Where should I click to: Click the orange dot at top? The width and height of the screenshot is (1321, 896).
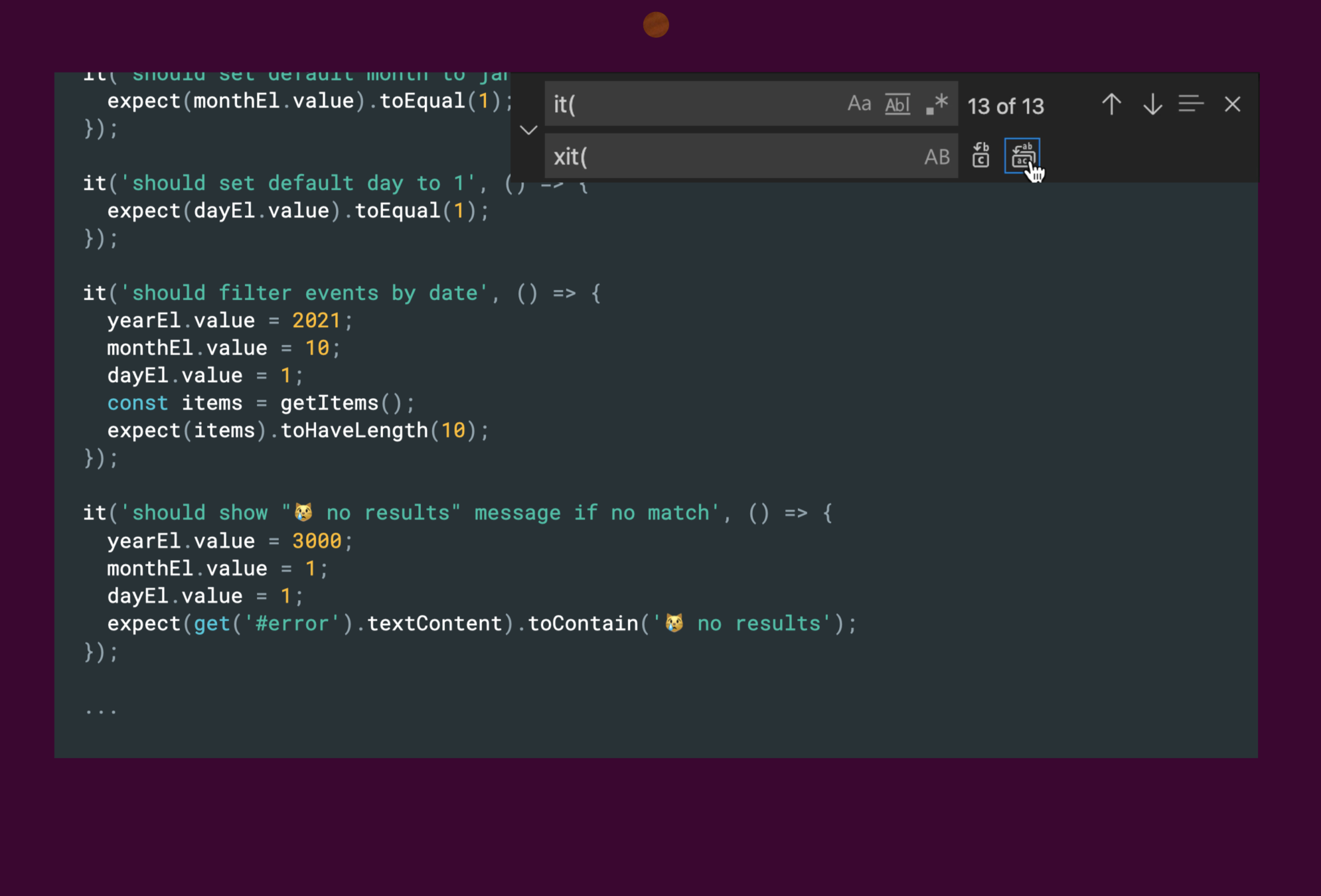click(656, 25)
